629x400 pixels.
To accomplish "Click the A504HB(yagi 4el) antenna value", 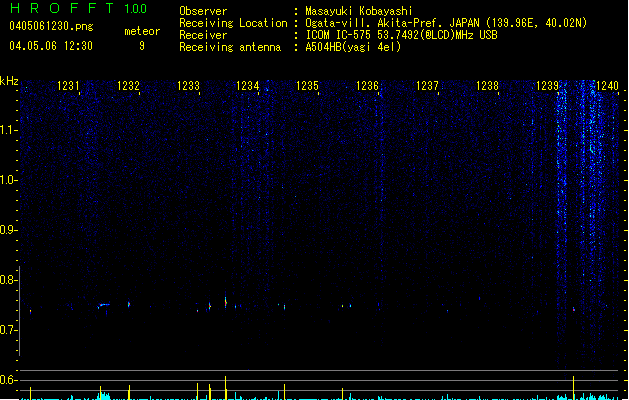I will pyautogui.click(x=353, y=47).
